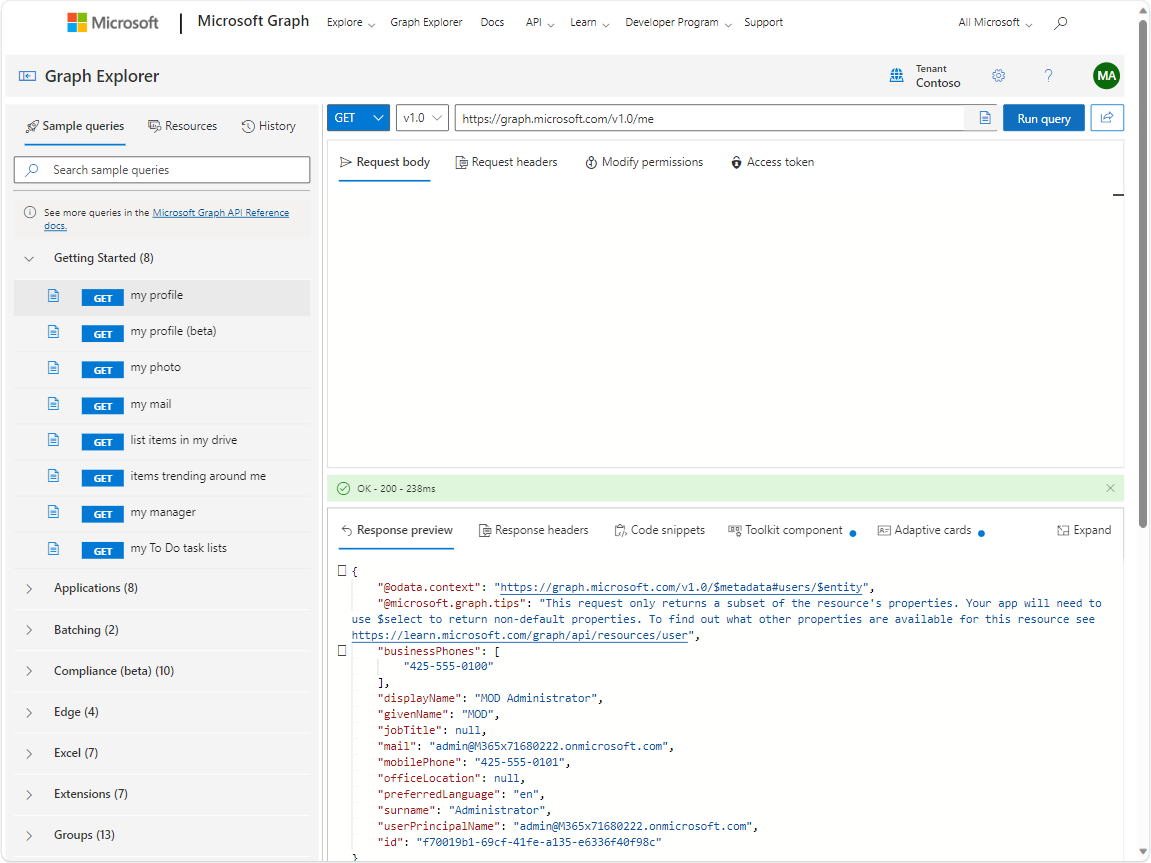Open the Access token tab
Screen dimensions: 1151x863
[x=772, y=162]
